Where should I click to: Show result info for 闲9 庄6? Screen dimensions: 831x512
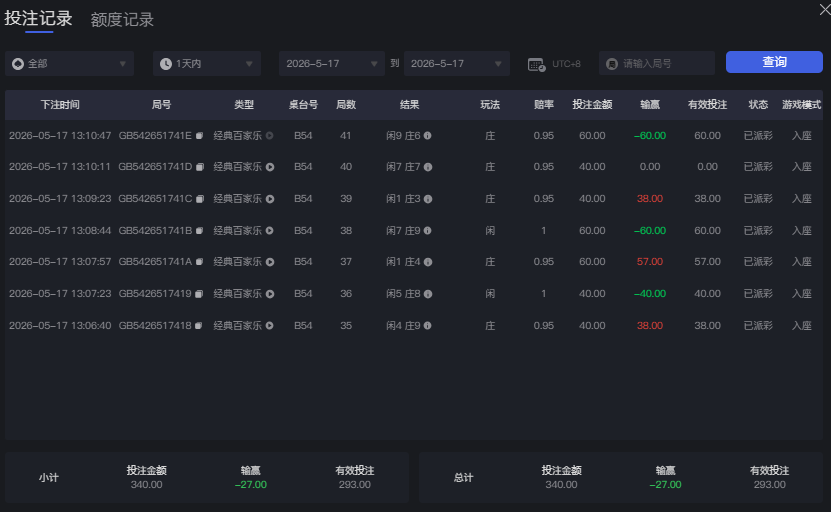click(427, 136)
